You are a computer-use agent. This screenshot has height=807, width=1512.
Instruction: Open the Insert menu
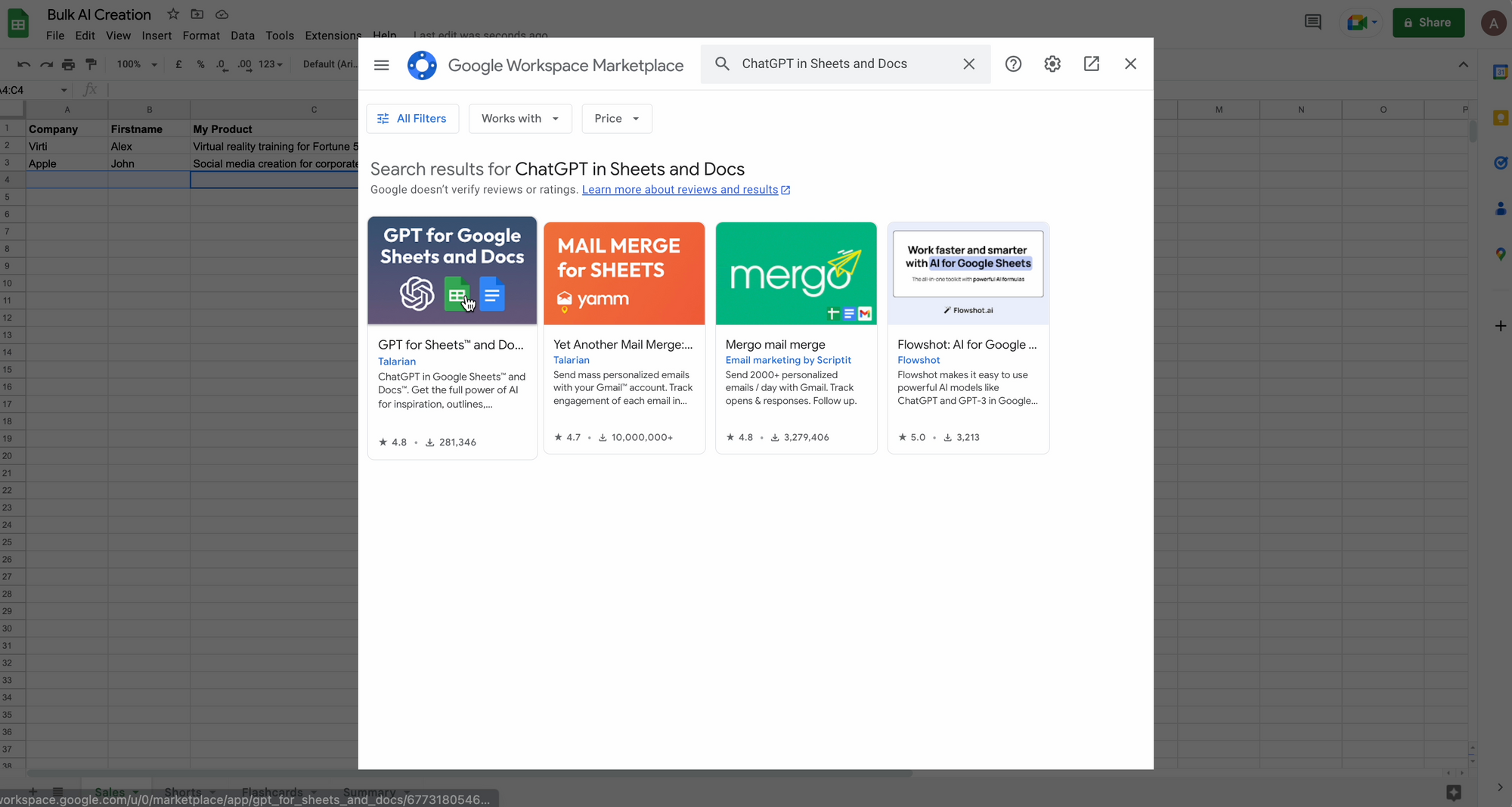click(156, 36)
